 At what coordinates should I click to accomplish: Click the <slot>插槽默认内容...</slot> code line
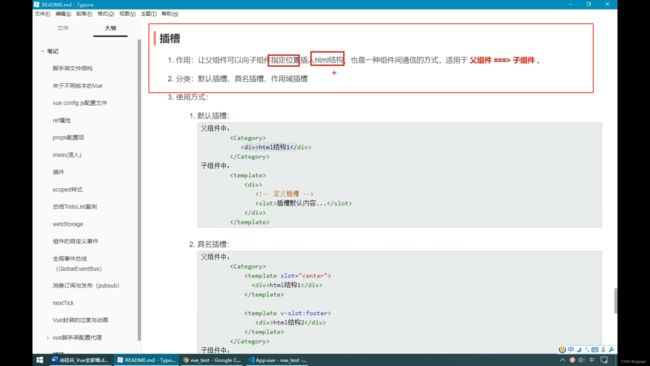click(303, 204)
